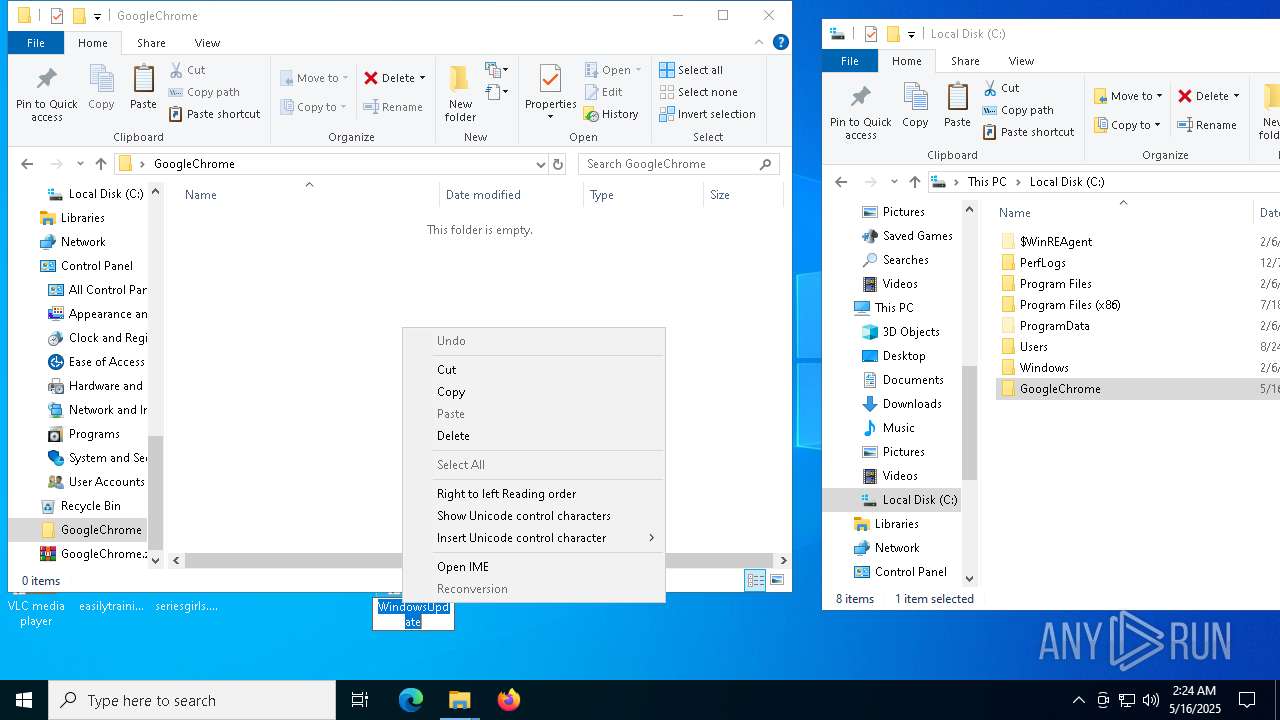Click Select none in GoogleChrome window
The width and height of the screenshot is (1280, 720).
[698, 92]
